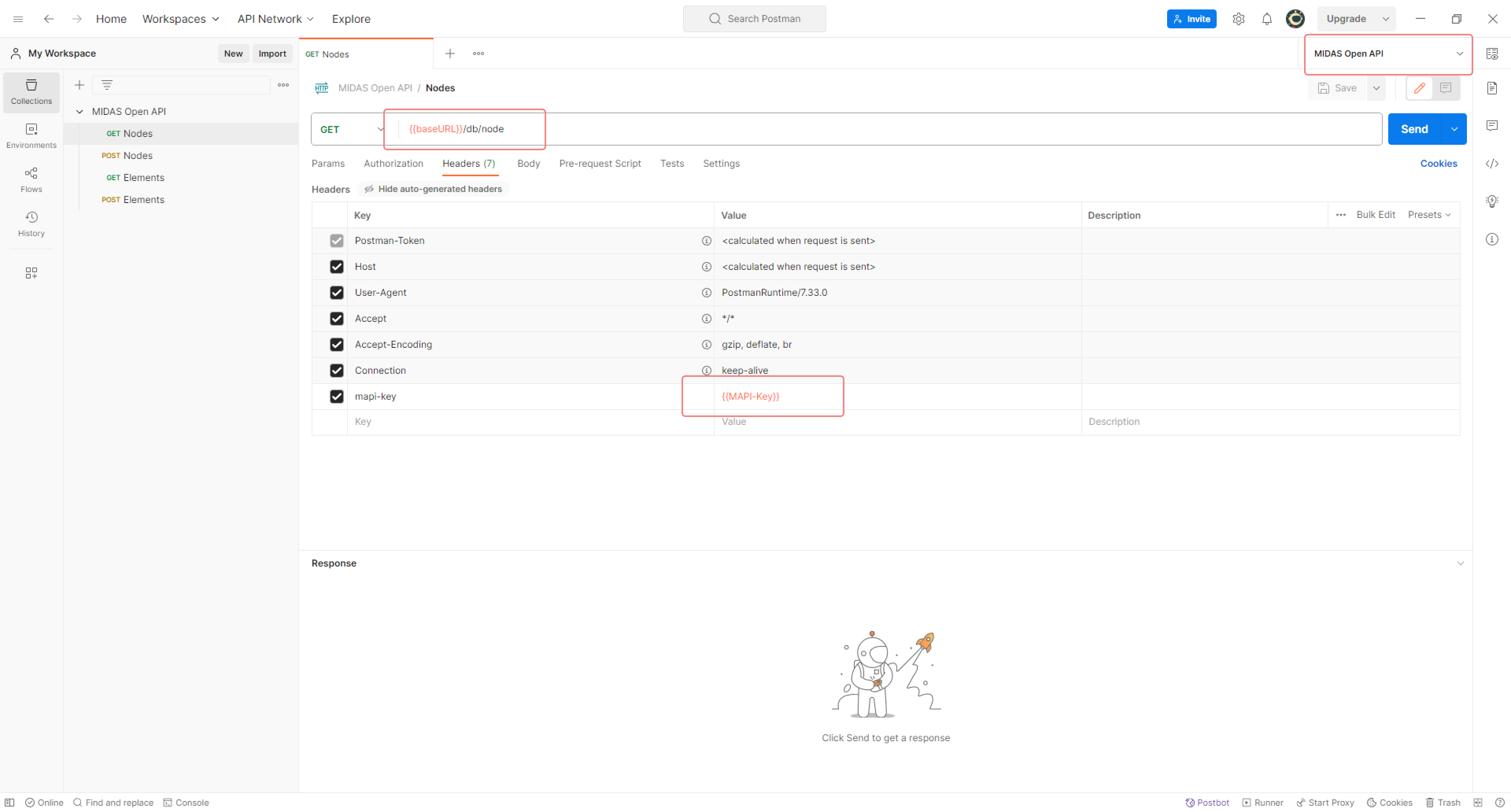The image size is (1511, 812).
Task: Switch to the Params tab
Action: point(328,164)
